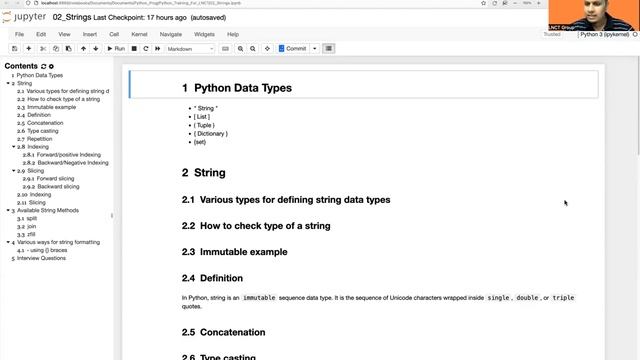Bookmark page with star icon in browser
The height and width of the screenshot is (360, 640).
pos(483,3)
